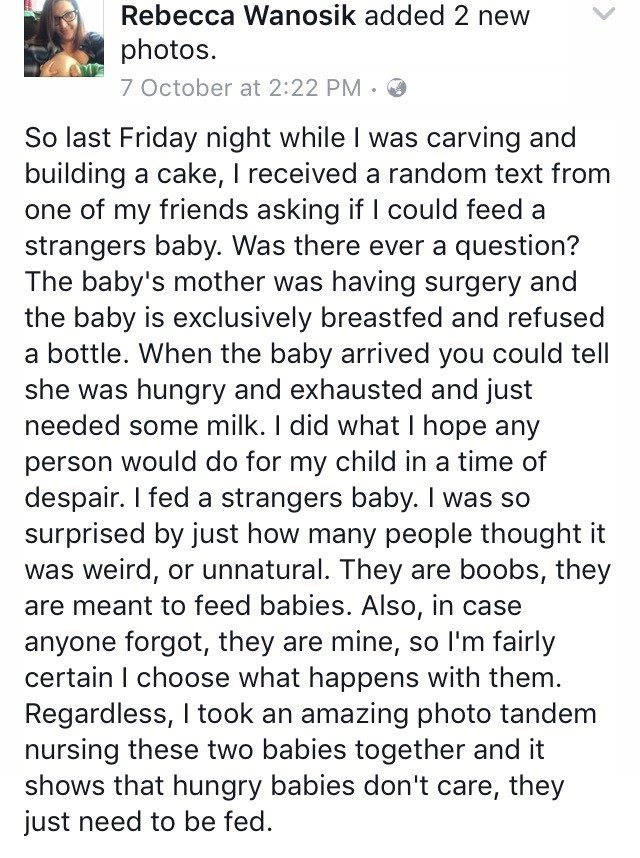Screen dimensions: 640x858
Task: Click the 'added 2 new photos' text
Action: click(x=325, y=32)
